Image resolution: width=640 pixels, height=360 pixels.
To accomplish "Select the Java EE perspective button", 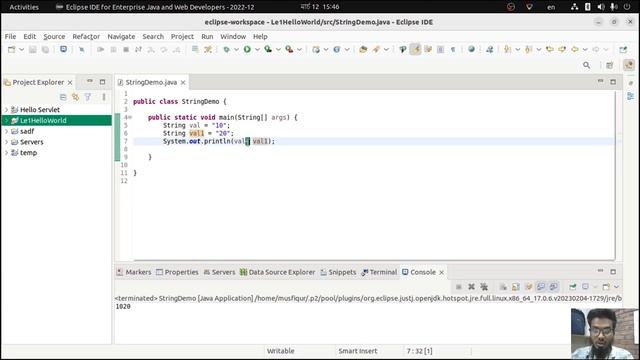I will pos(629,65).
